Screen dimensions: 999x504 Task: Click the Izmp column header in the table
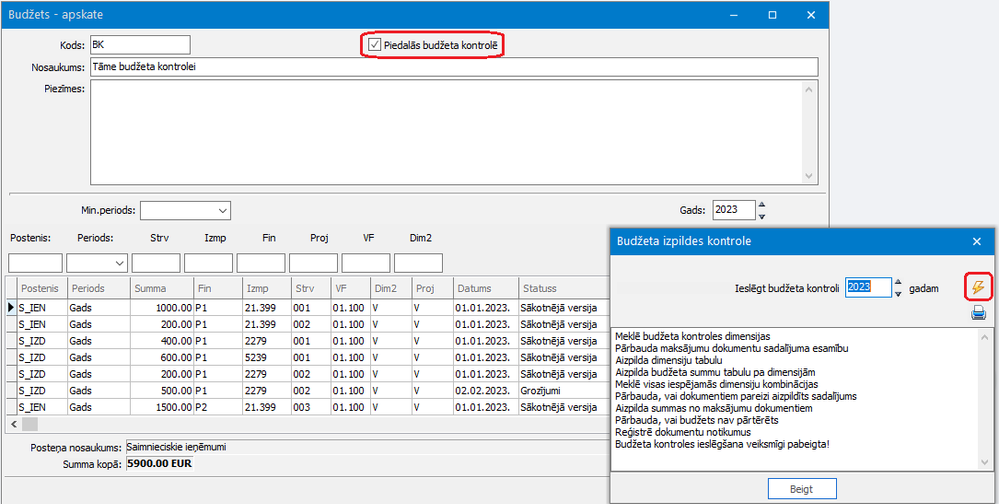(266, 288)
